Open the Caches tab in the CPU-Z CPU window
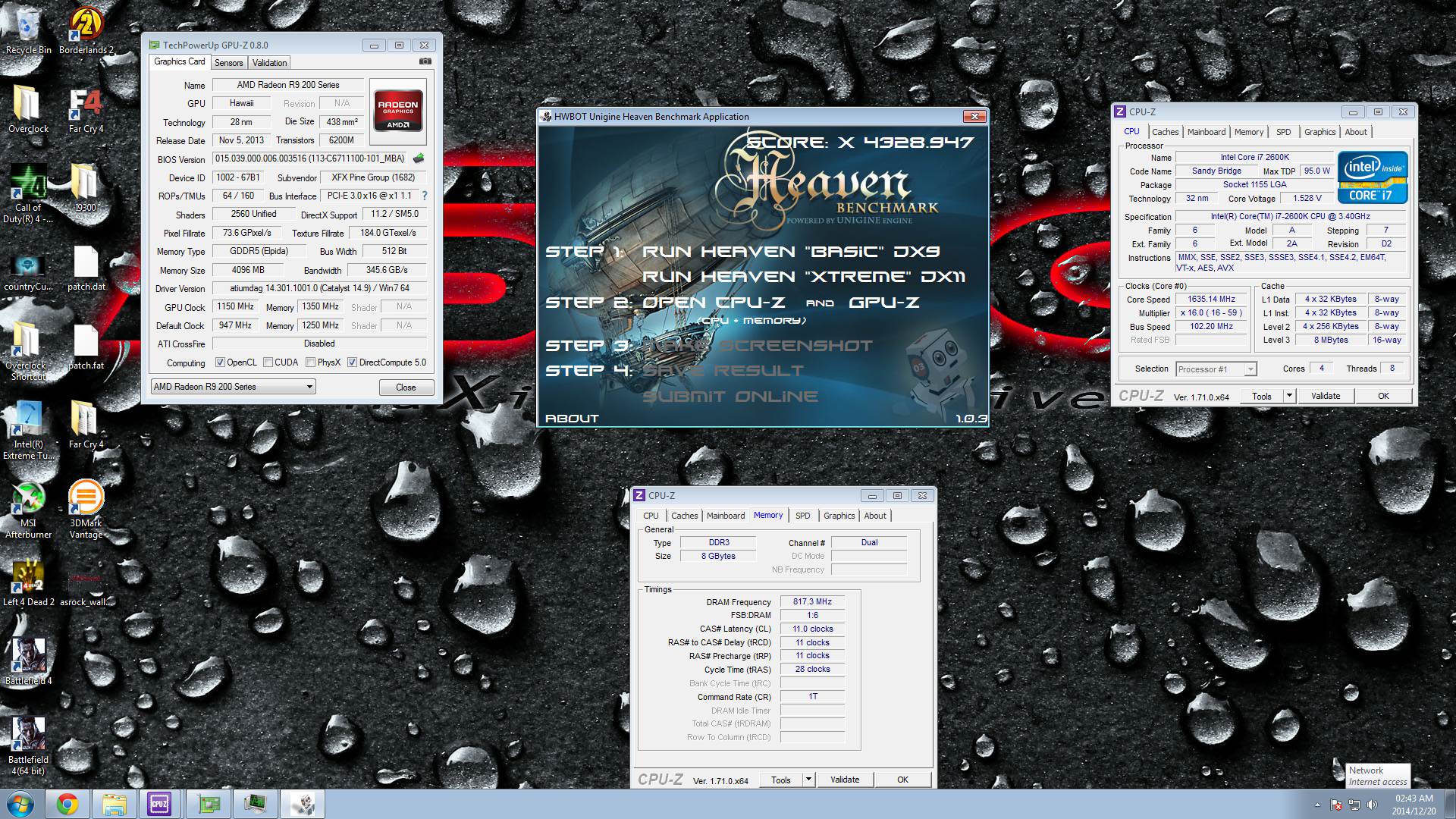This screenshot has height=819, width=1456. [1165, 132]
